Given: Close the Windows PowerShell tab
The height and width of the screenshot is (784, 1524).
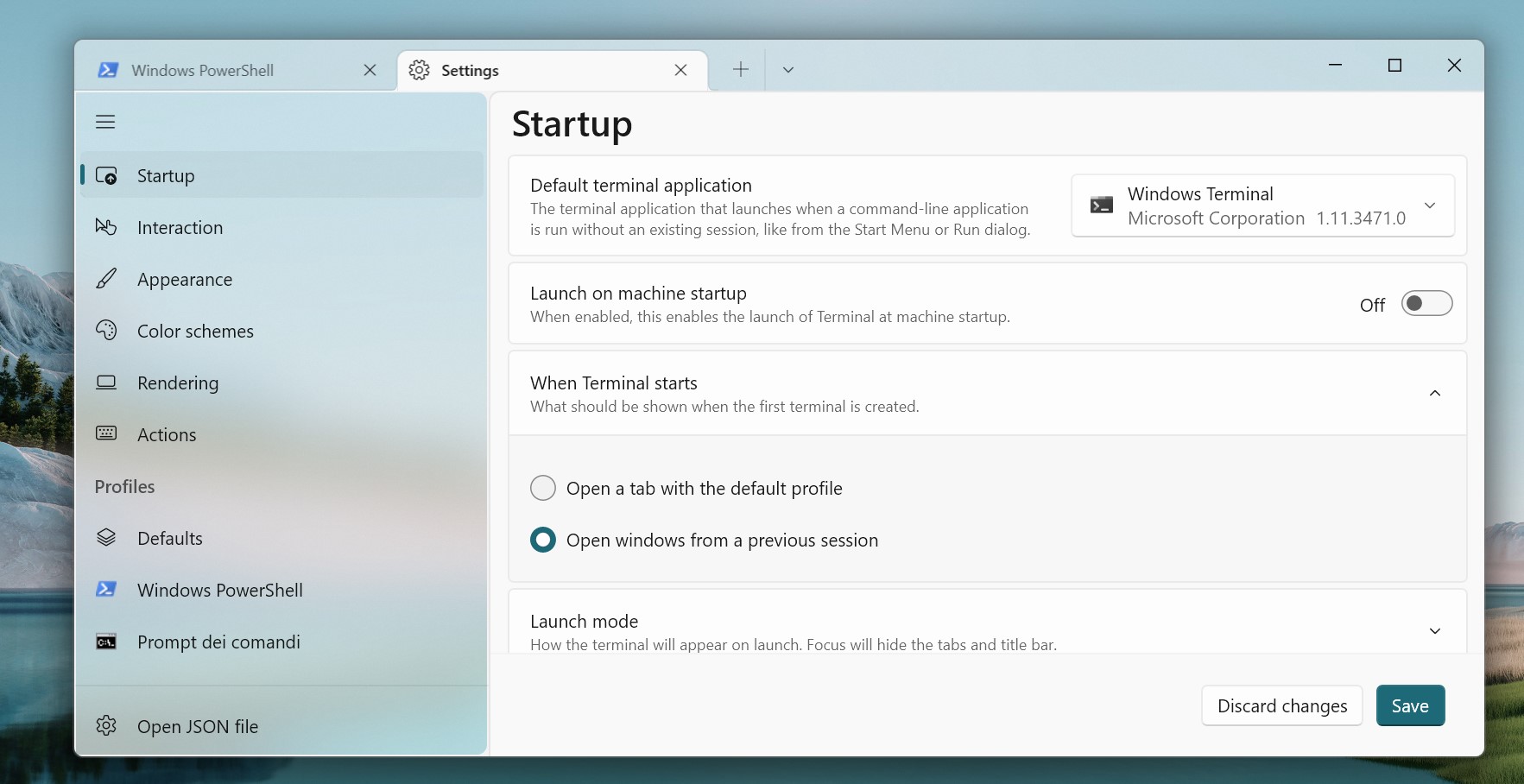Looking at the screenshot, I should click(x=370, y=70).
